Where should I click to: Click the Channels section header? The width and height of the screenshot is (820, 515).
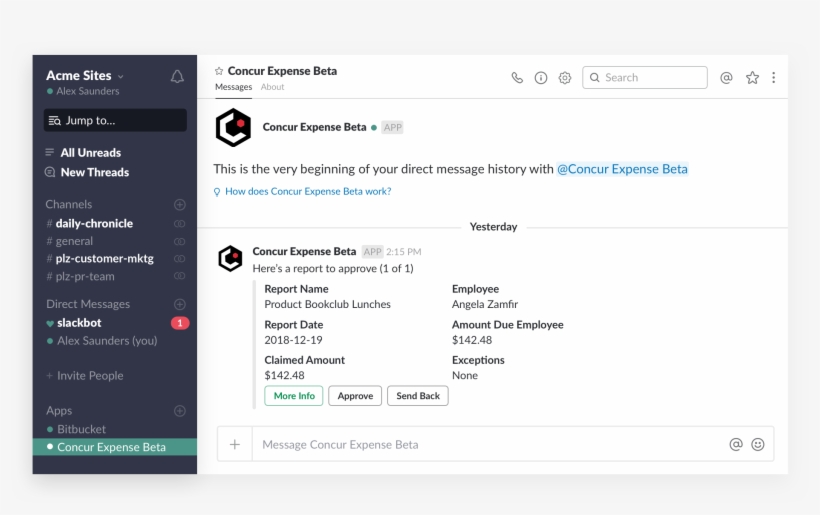pos(69,204)
